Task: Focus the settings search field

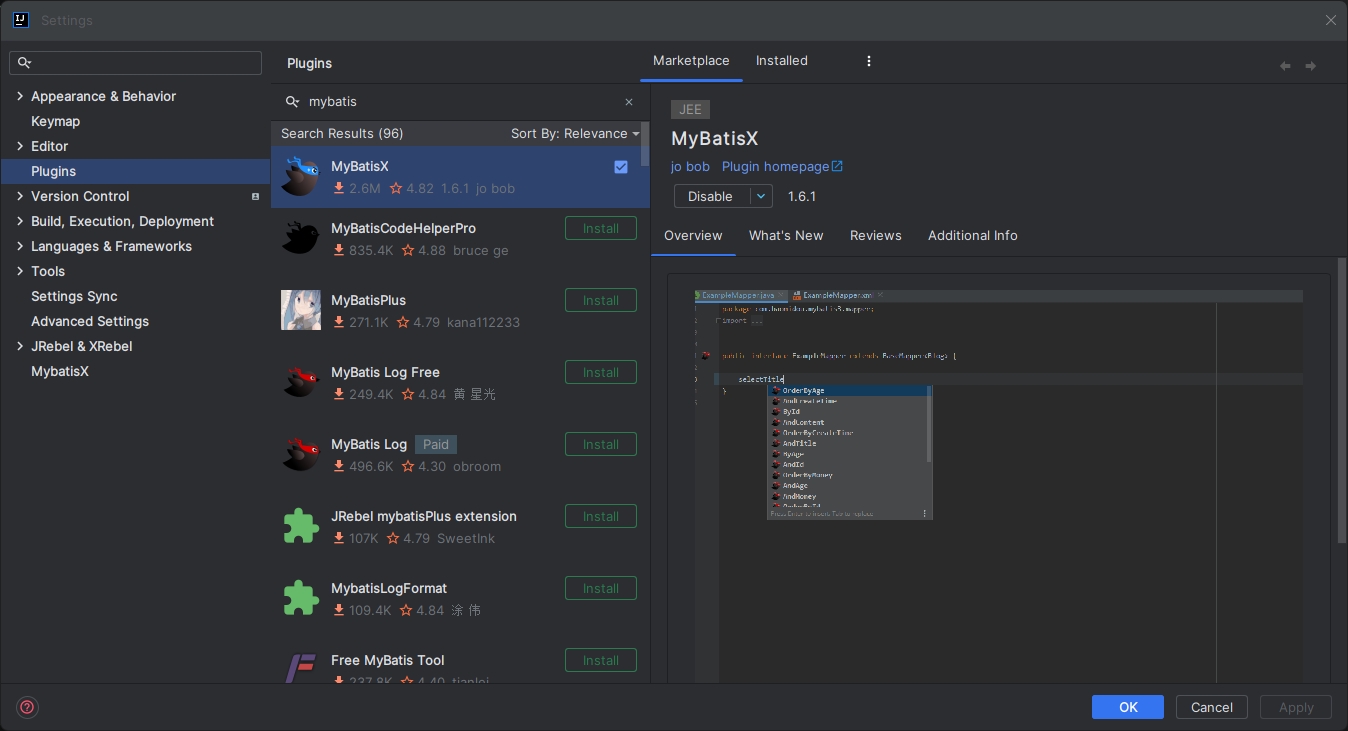Action: coord(135,63)
